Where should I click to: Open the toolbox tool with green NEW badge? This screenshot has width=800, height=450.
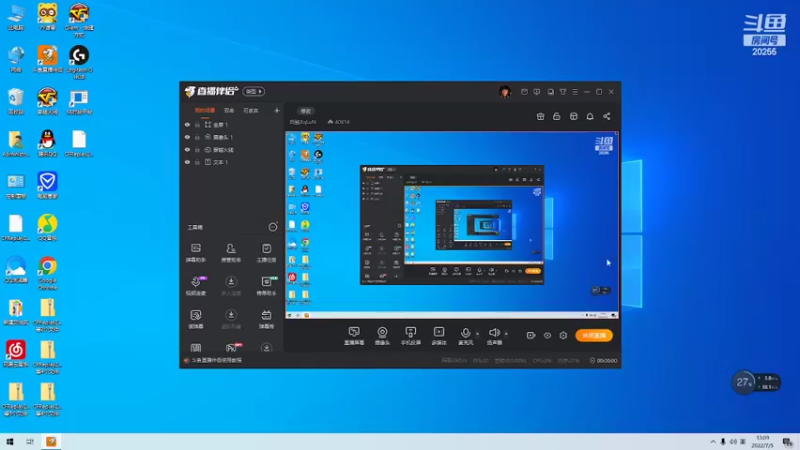pos(266,286)
